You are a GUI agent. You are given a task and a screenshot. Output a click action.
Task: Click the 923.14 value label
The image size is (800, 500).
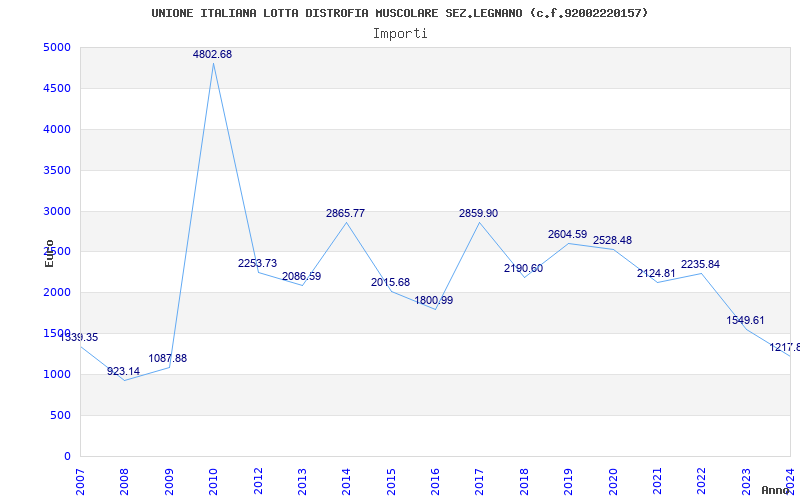point(123,371)
